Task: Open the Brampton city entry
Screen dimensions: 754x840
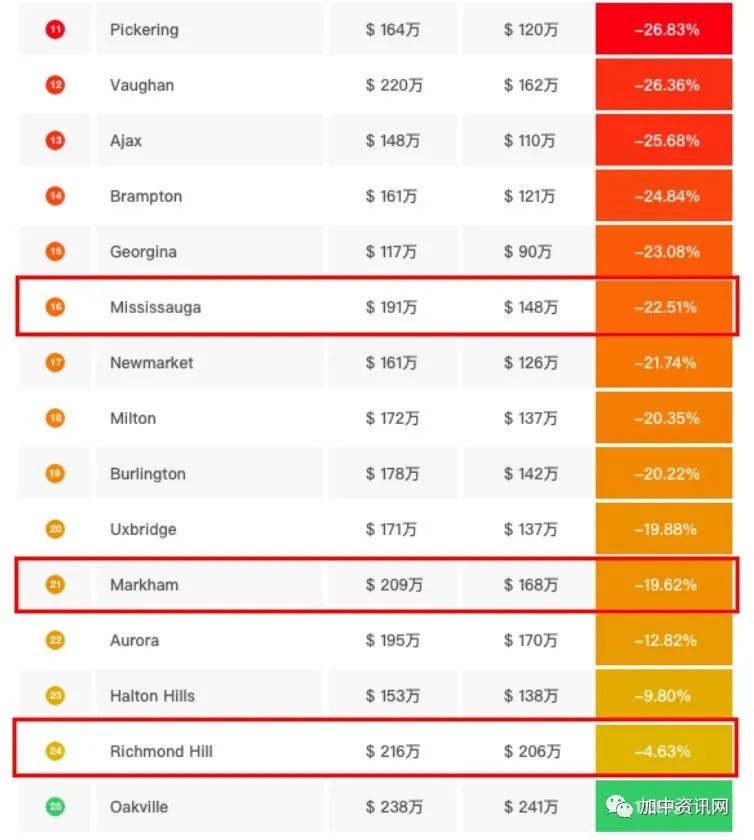Action: [x=146, y=196]
